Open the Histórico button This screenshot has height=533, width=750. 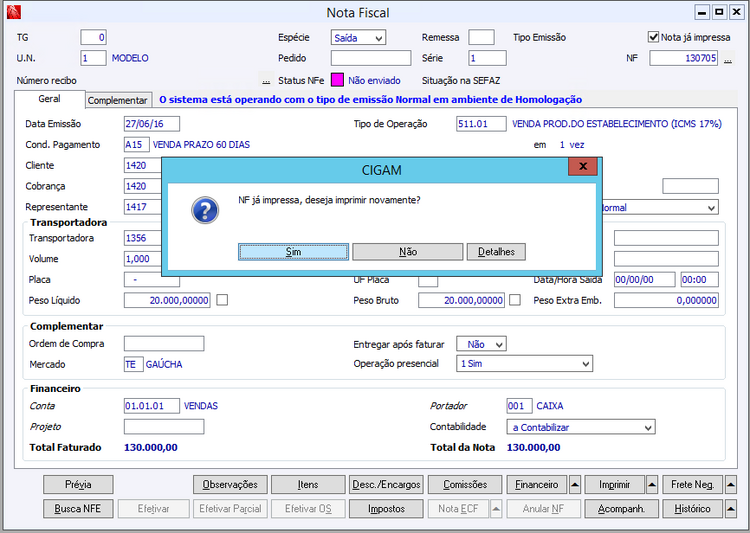click(x=693, y=509)
